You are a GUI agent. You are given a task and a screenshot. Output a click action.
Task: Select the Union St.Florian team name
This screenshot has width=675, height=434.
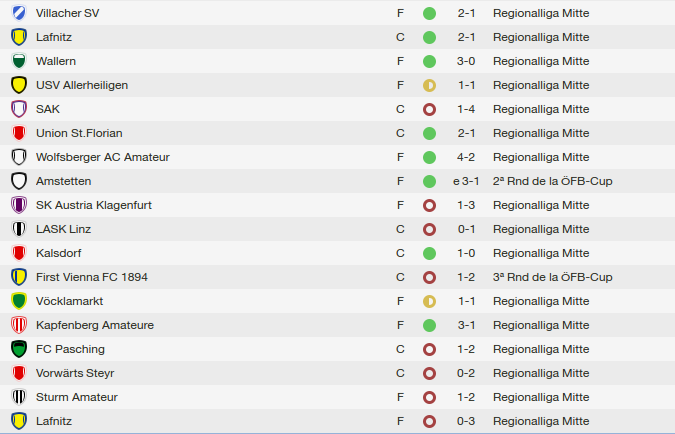[x=79, y=133]
